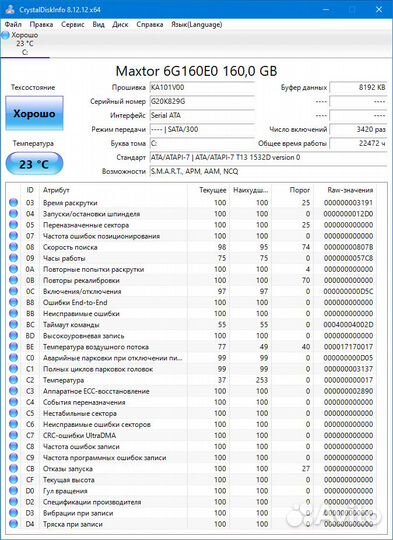This screenshot has height=540, width=393.
Task: Click status icon for B8 Ошибки End-to-End
Action: tap(13, 302)
